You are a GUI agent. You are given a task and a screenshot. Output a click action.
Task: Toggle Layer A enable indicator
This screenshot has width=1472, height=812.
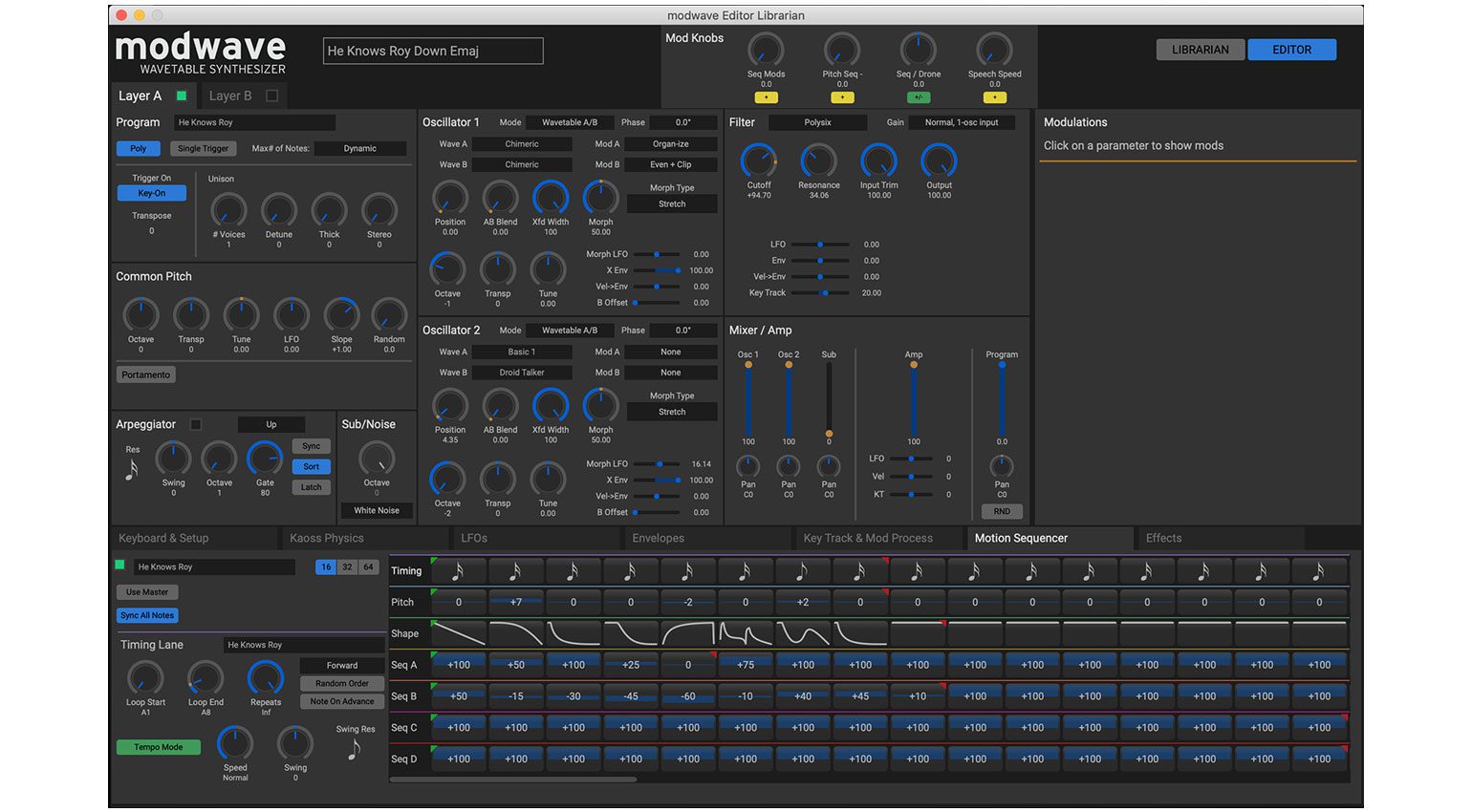[x=182, y=96]
